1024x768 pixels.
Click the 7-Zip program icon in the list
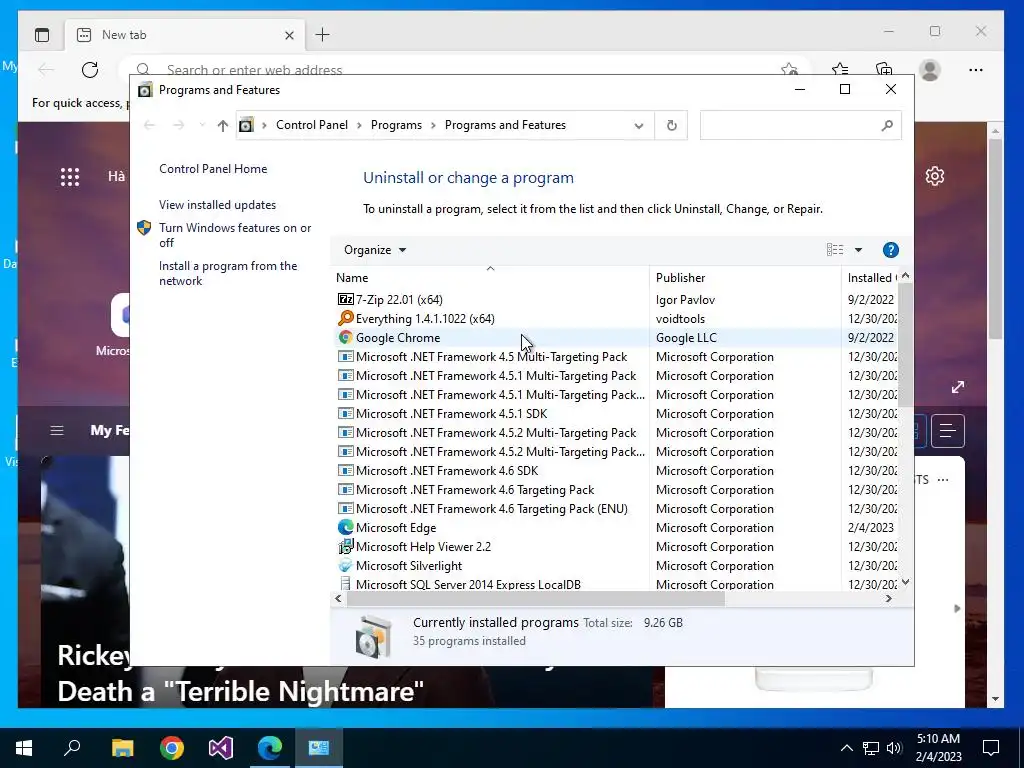[345, 300]
